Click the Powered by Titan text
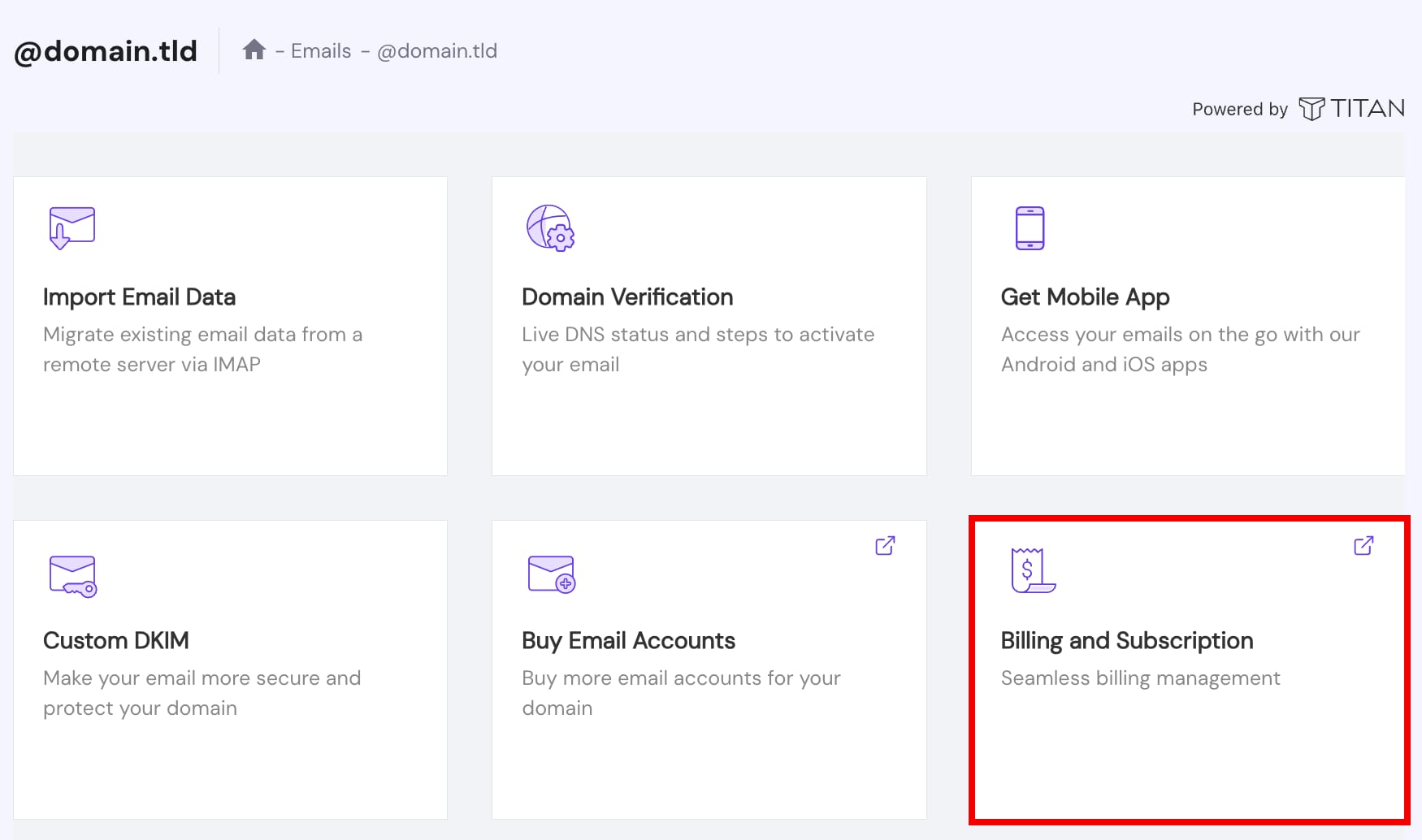The height and width of the screenshot is (840, 1422). coord(1239,109)
